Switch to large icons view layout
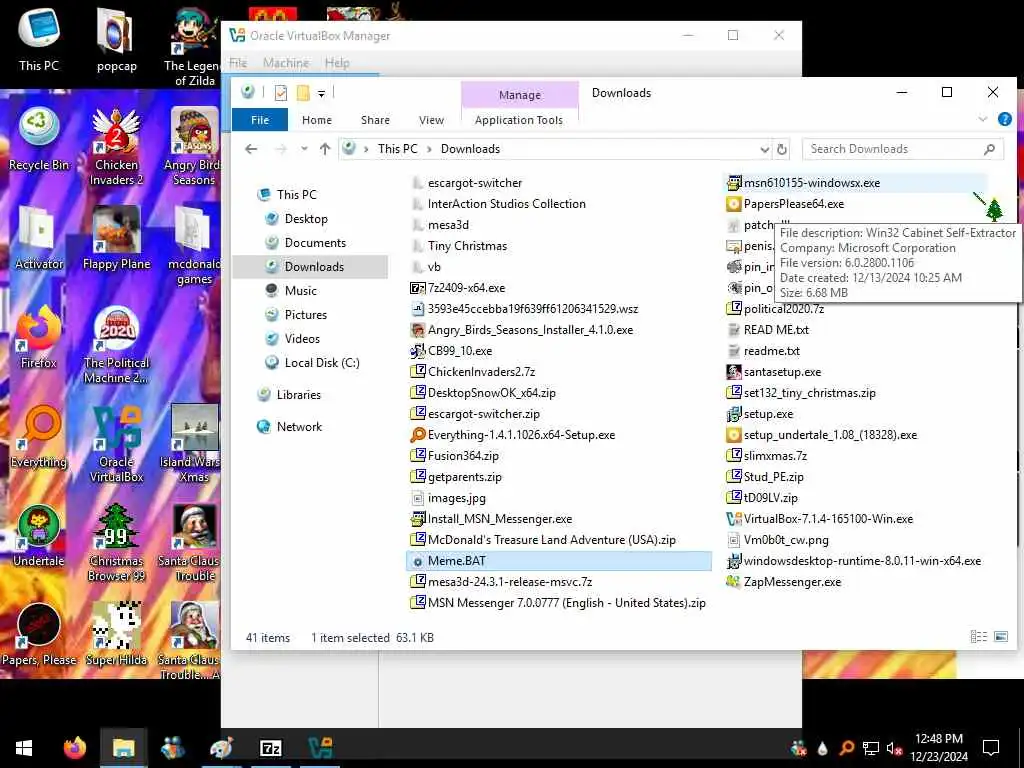 tap(1000, 637)
